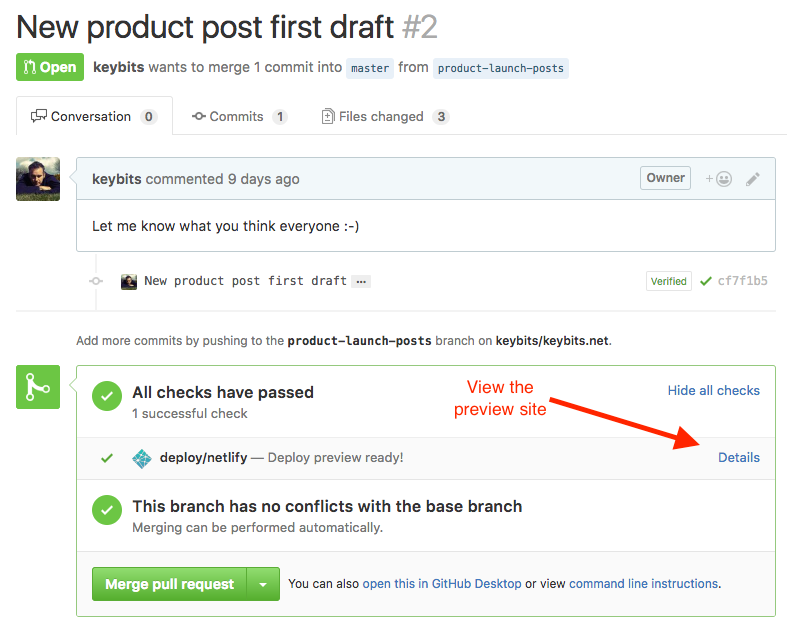Click the small commit author avatar
The height and width of the screenshot is (629, 787).
click(129, 281)
